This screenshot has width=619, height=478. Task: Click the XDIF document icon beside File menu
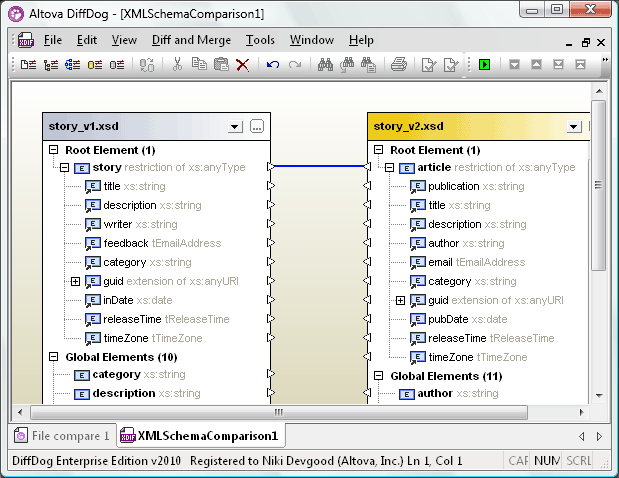click(x=26, y=40)
